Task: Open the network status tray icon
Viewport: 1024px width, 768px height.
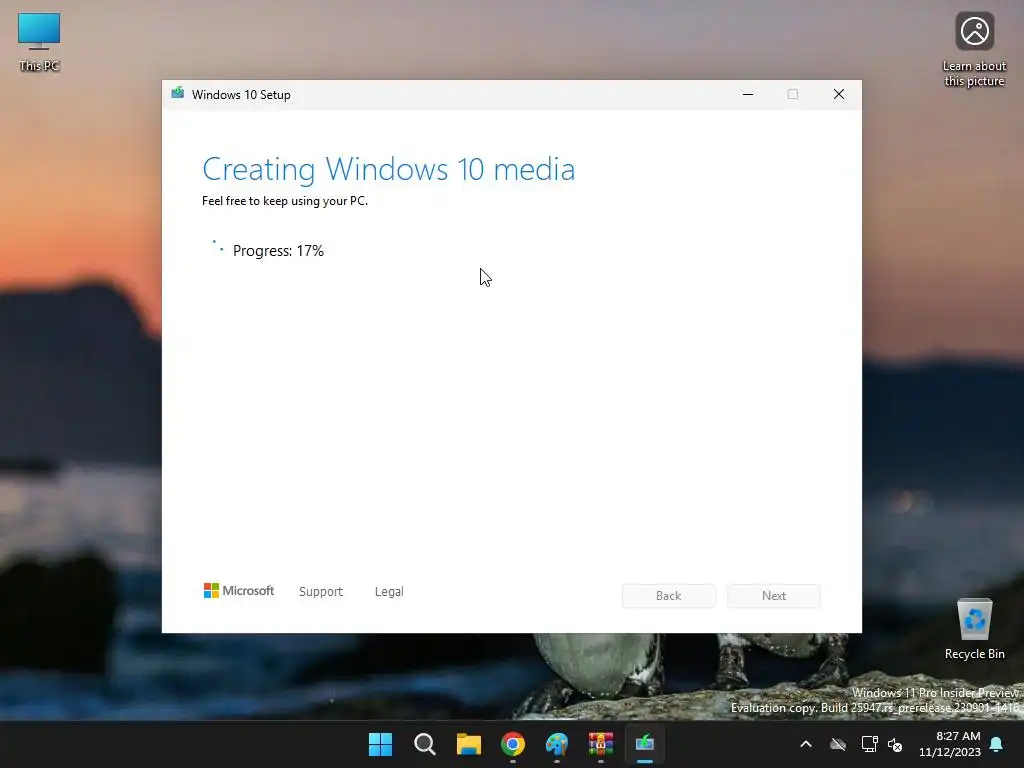Action: (869, 744)
